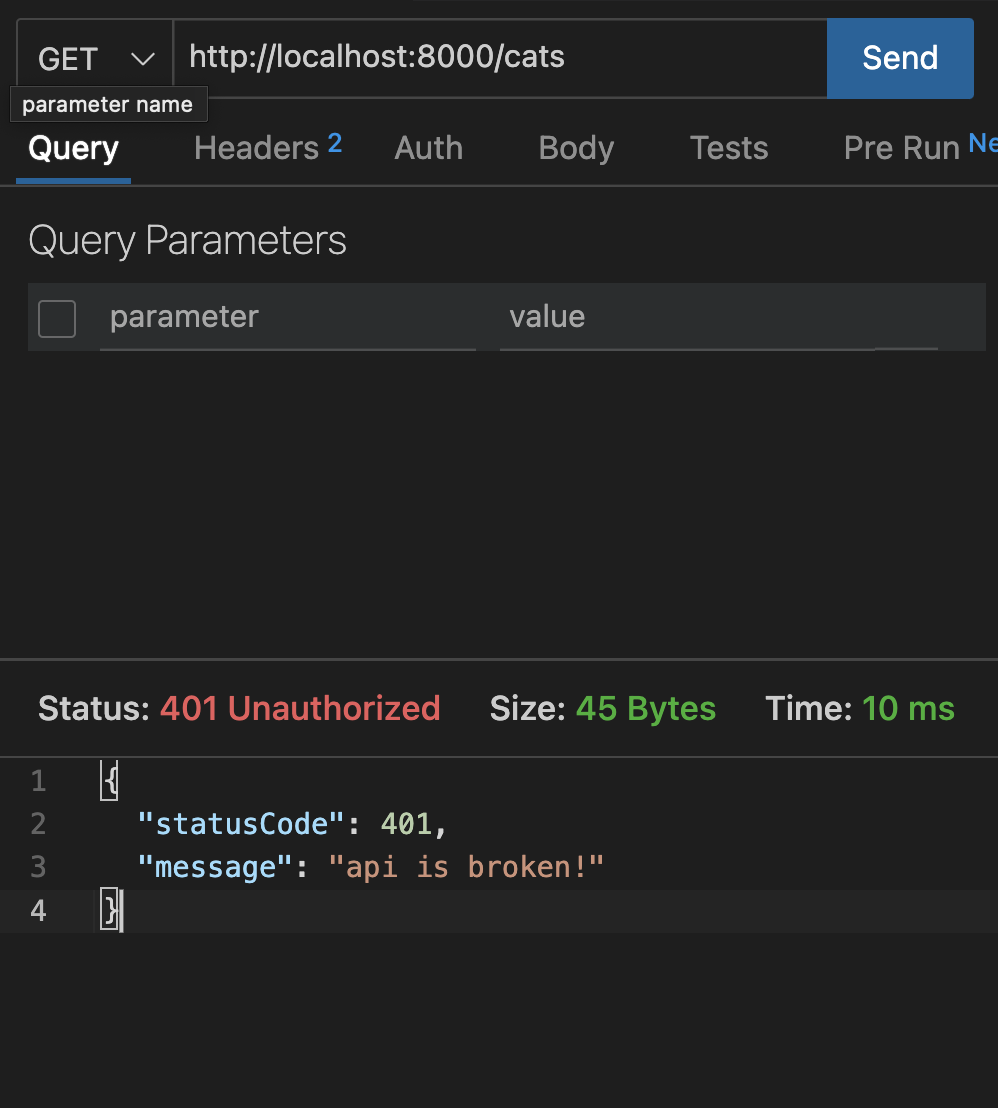Click line number 2 in the gutter

pyautogui.click(x=38, y=824)
